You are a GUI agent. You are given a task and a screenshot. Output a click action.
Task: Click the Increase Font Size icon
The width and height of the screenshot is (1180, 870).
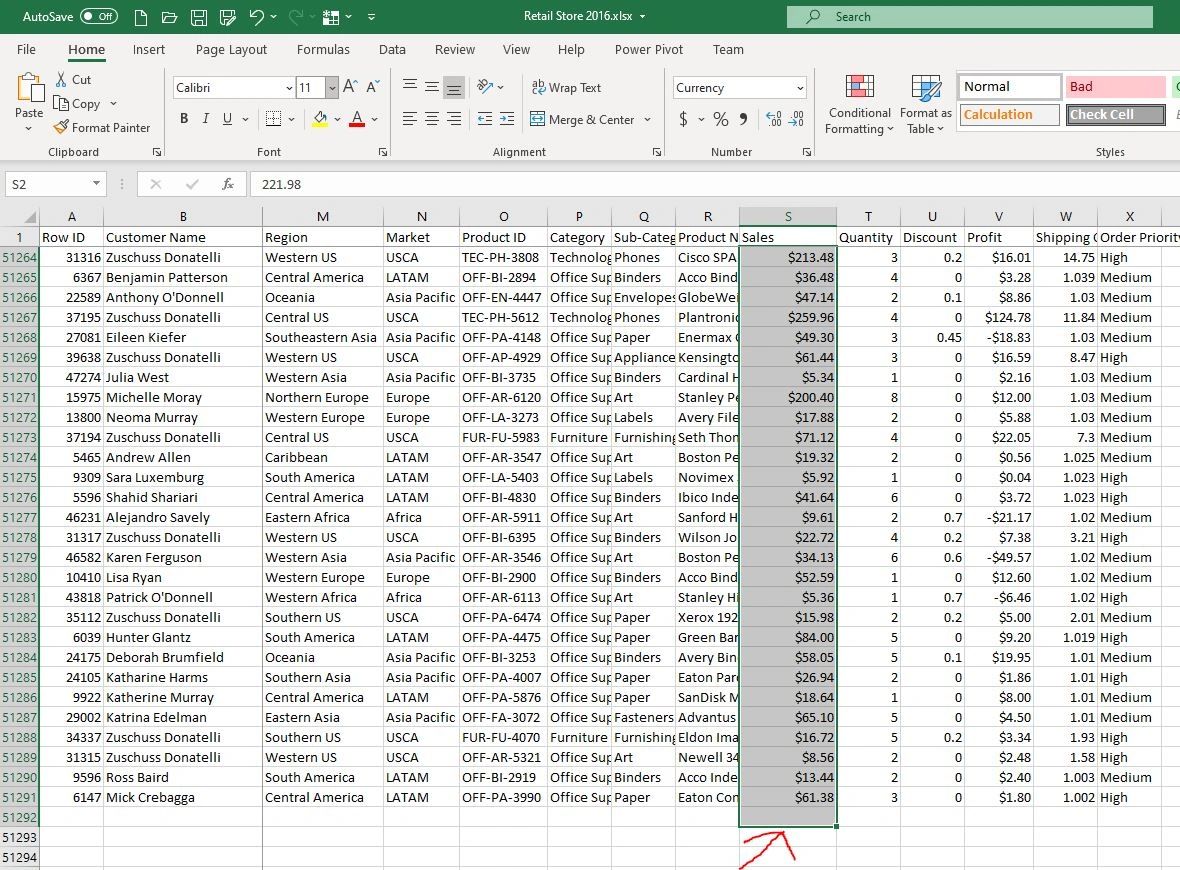350,88
